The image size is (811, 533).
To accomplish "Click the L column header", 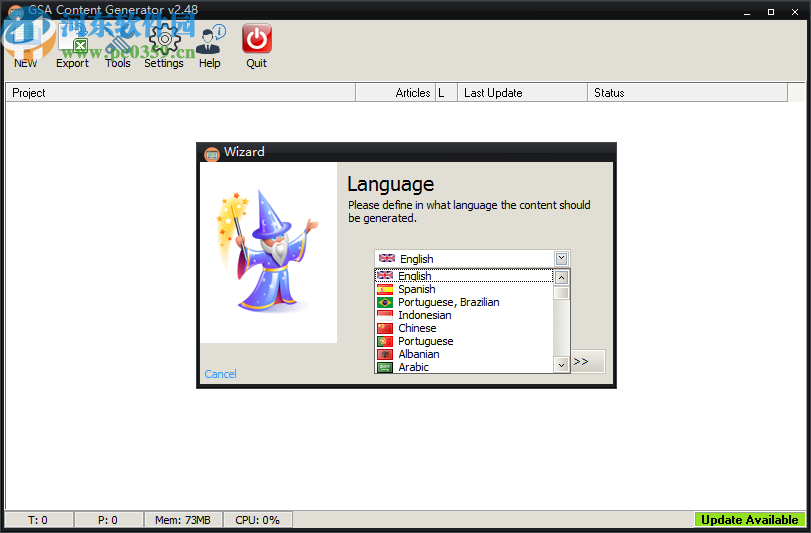I will pyautogui.click(x=446, y=93).
